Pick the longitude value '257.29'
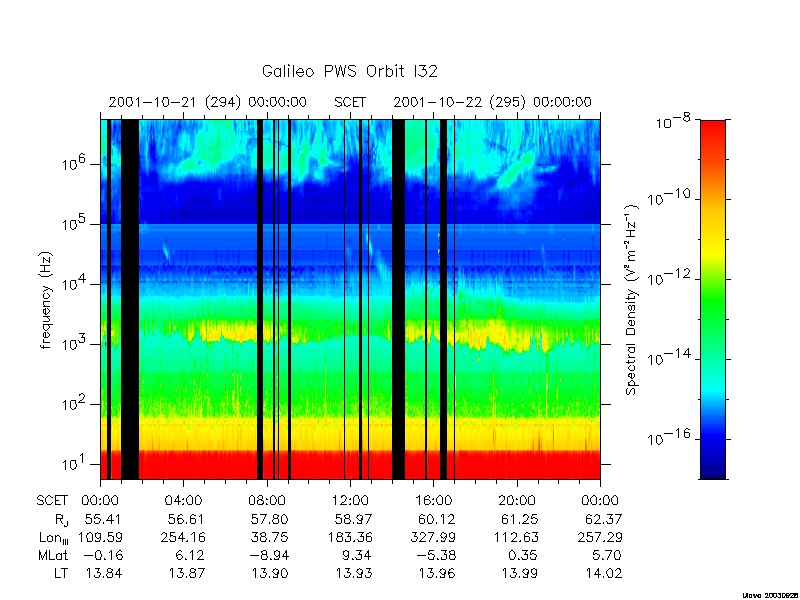The image size is (800, 600). (x=600, y=537)
